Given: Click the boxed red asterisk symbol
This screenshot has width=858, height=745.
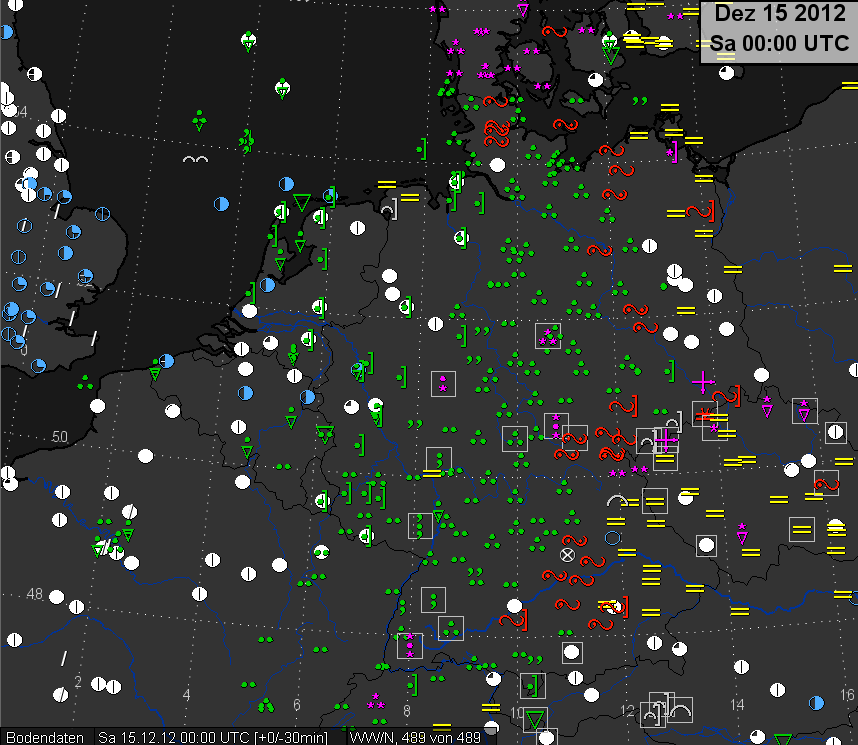Looking at the screenshot, I should click(x=704, y=414).
